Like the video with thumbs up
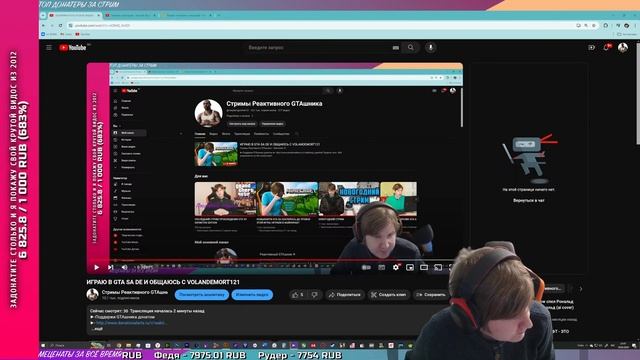 (298, 295)
